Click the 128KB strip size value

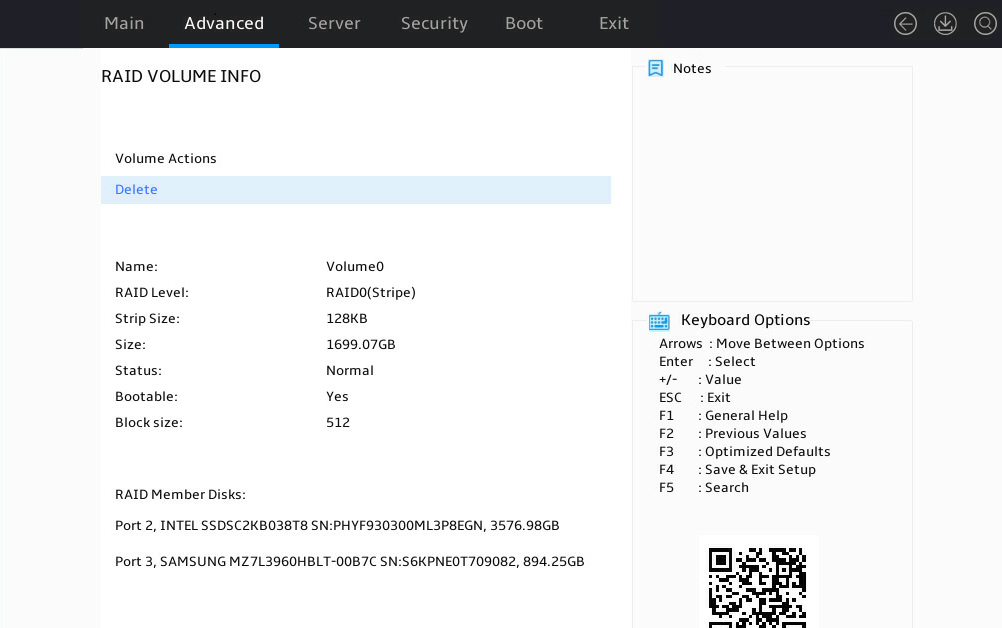point(346,319)
